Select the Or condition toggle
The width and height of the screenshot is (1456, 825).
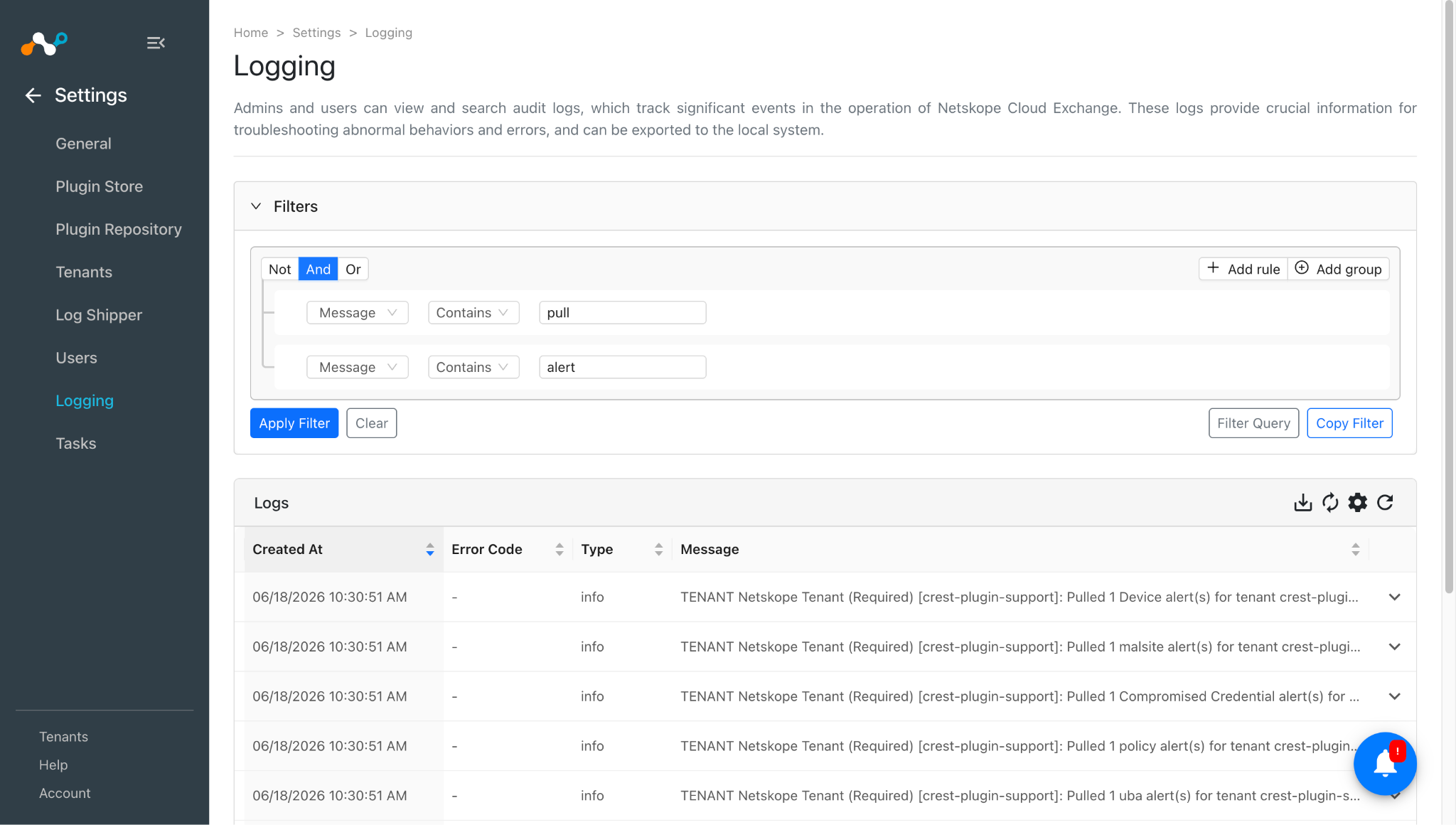[x=353, y=270]
